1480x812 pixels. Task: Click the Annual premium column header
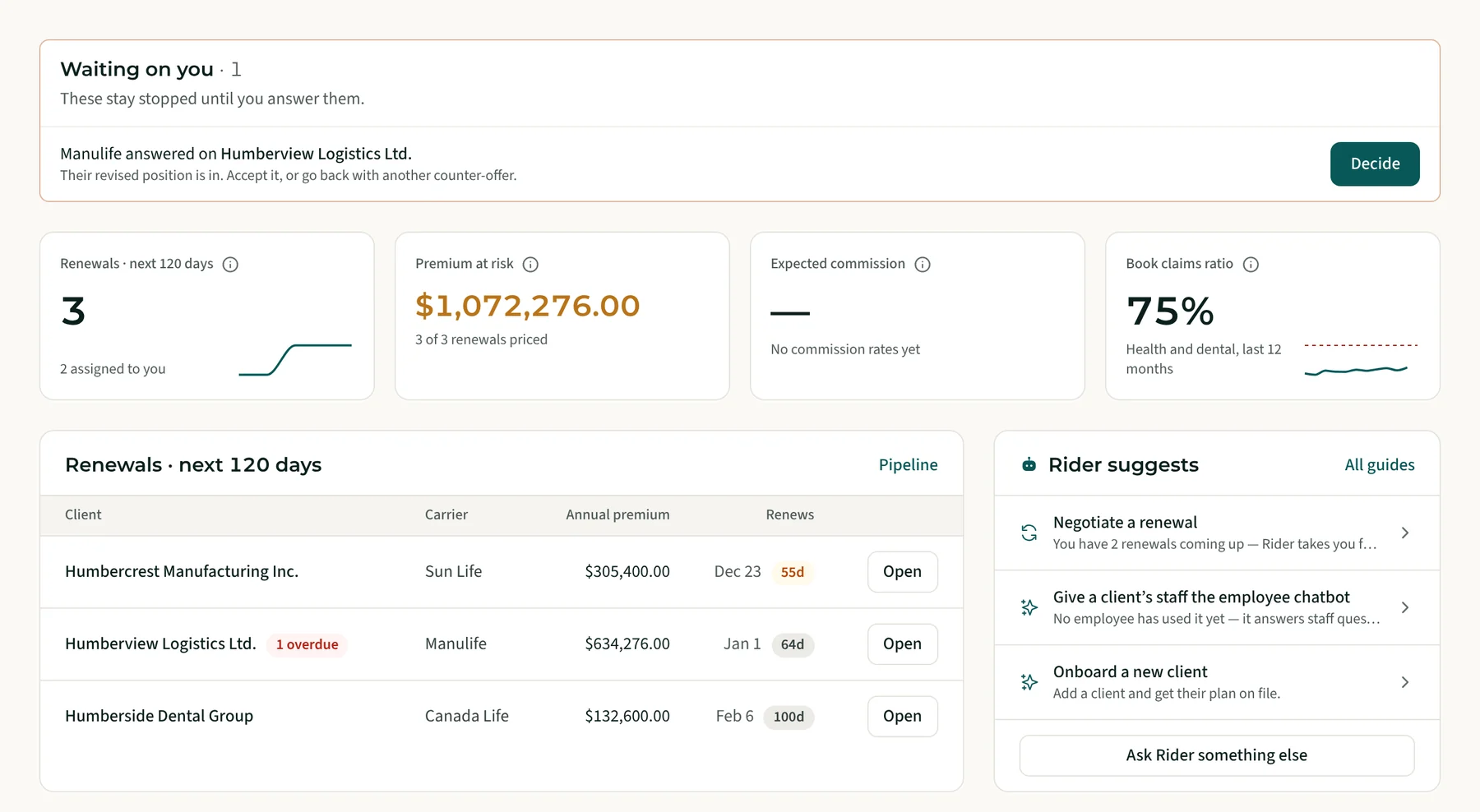pyautogui.click(x=617, y=514)
